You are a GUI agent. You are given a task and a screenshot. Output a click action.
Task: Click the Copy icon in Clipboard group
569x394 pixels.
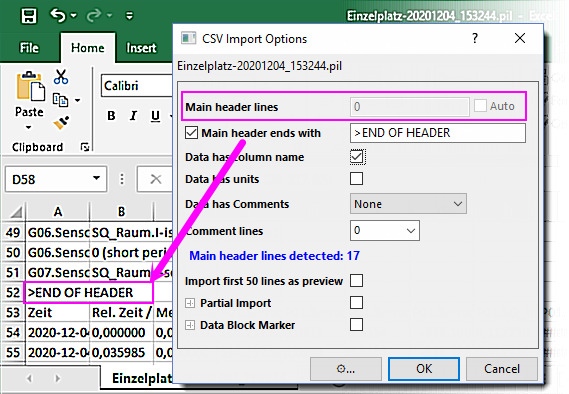(x=60, y=100)
